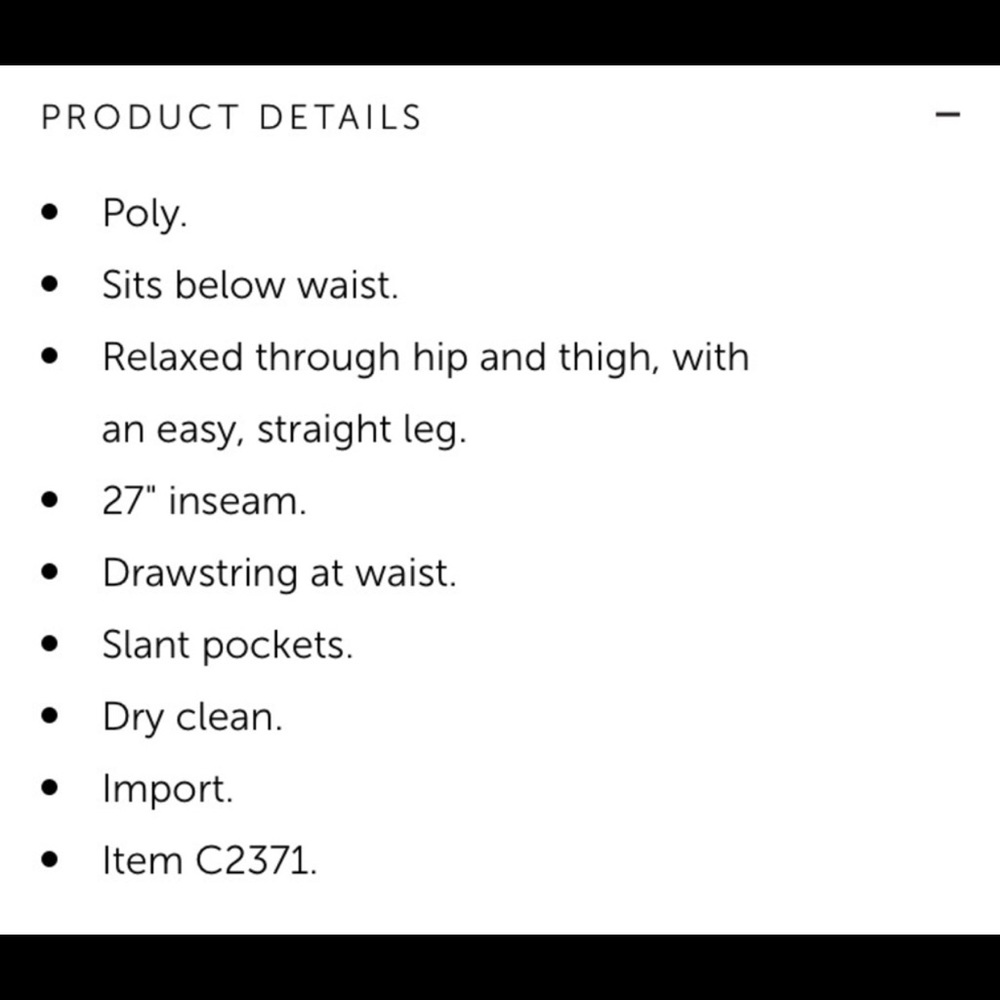Click the 'Item C2371.' text
1000x1000 pixels.
tap(209, 861)
